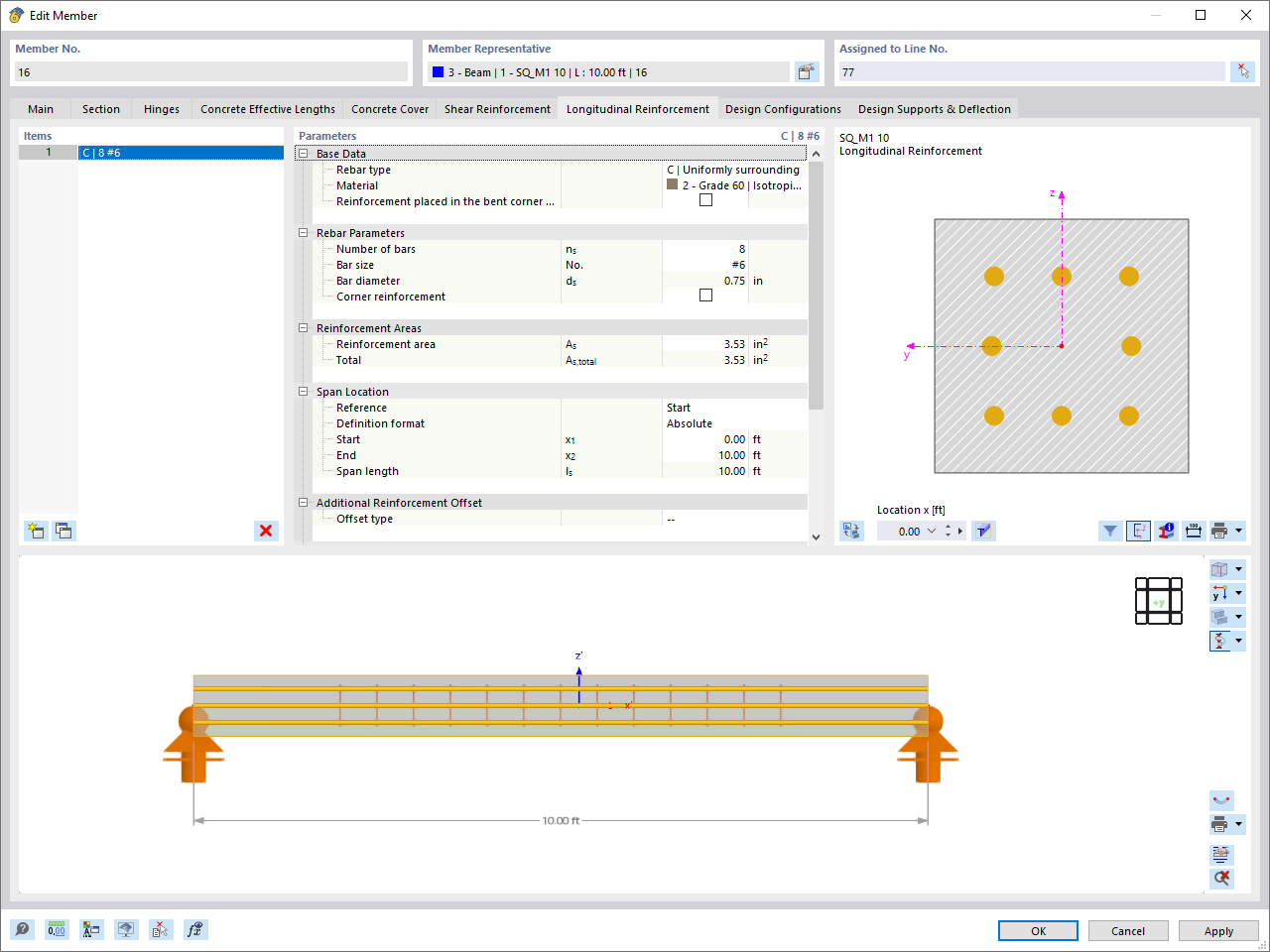1270x952 pixels.
Task: Reset the zoom in the member view
Action: [1221, 878]
